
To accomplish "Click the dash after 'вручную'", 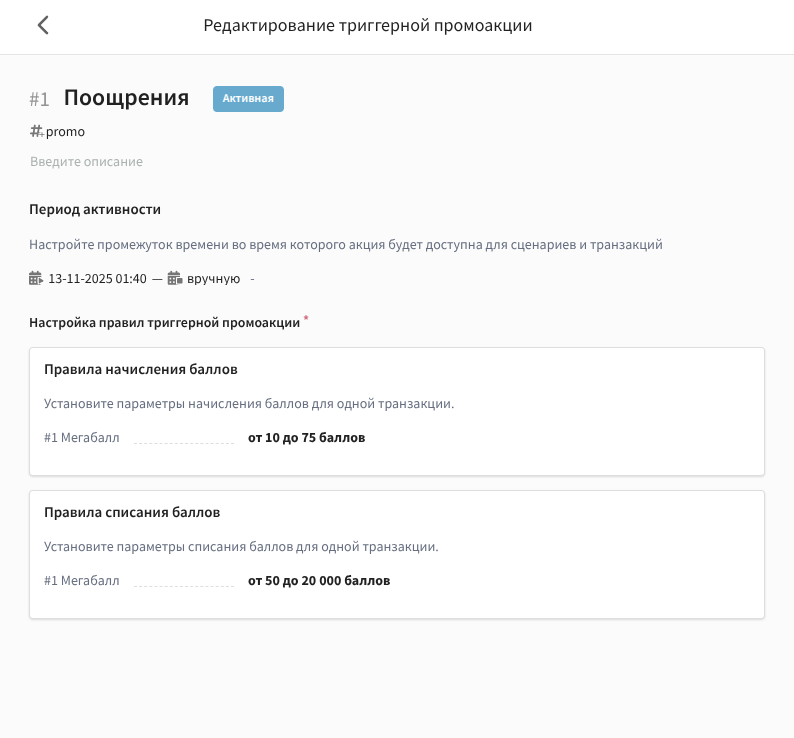I will point(252,279).
